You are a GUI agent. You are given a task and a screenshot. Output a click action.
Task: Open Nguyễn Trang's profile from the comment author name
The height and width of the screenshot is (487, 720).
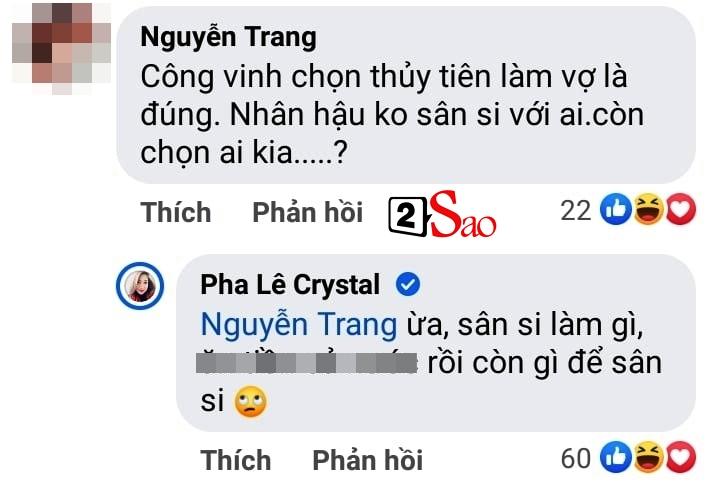click(x=229, y=37)
